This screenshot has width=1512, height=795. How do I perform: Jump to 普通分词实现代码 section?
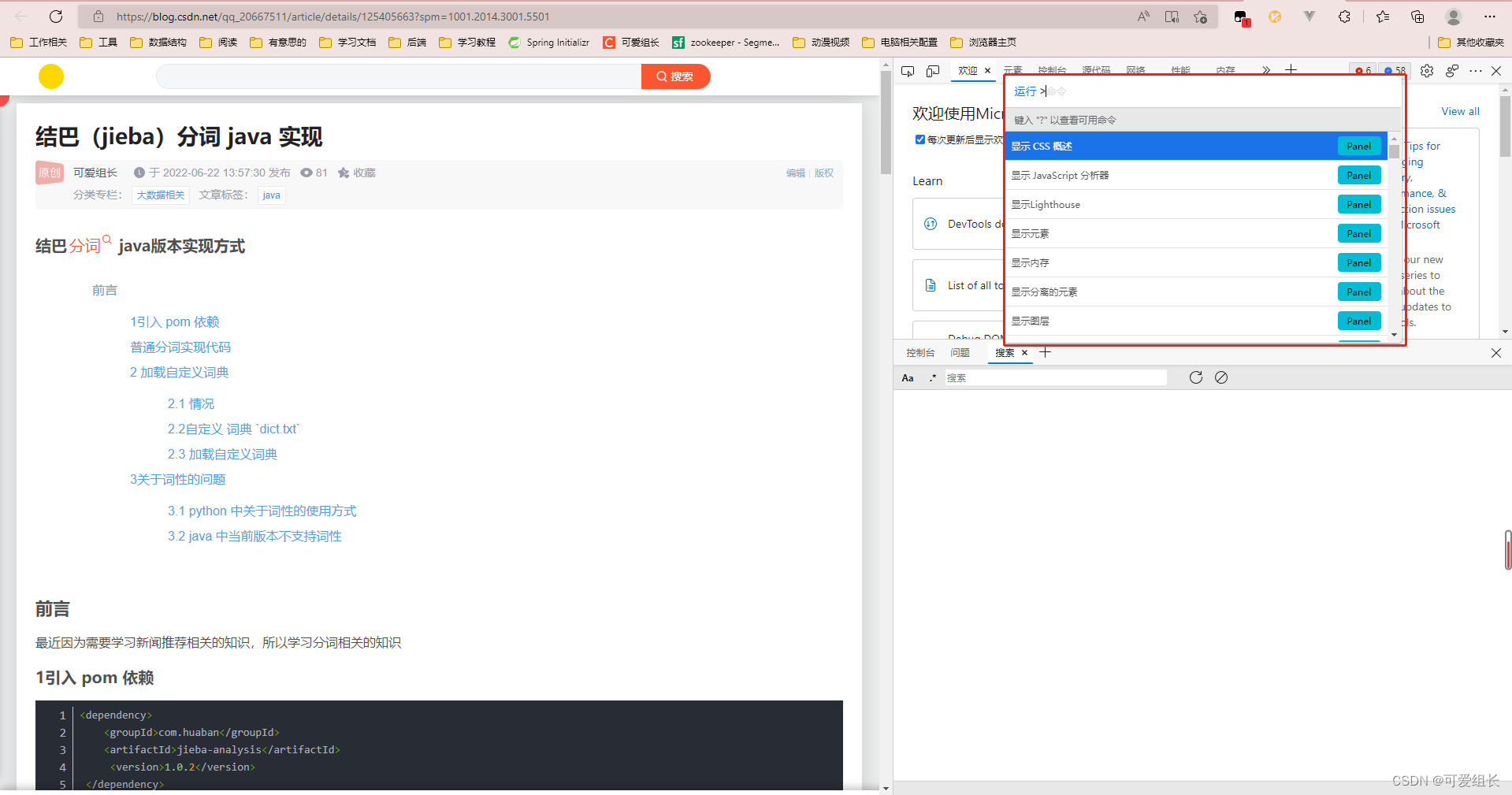pyautogui.click(x=180, y=347)
